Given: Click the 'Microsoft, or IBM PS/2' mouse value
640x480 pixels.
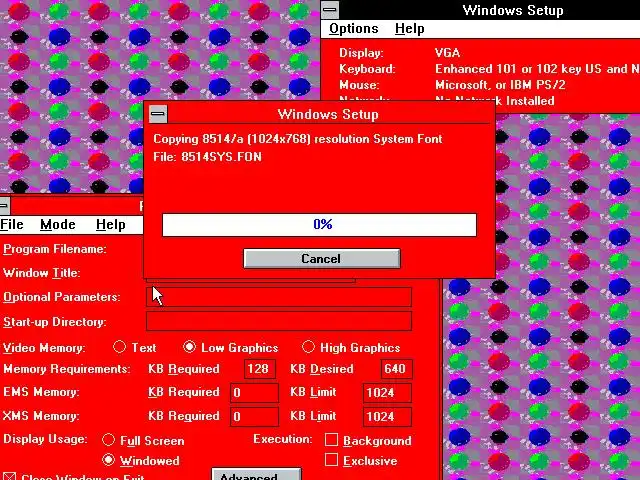Looking at the screenshot, I should (500, 85).
